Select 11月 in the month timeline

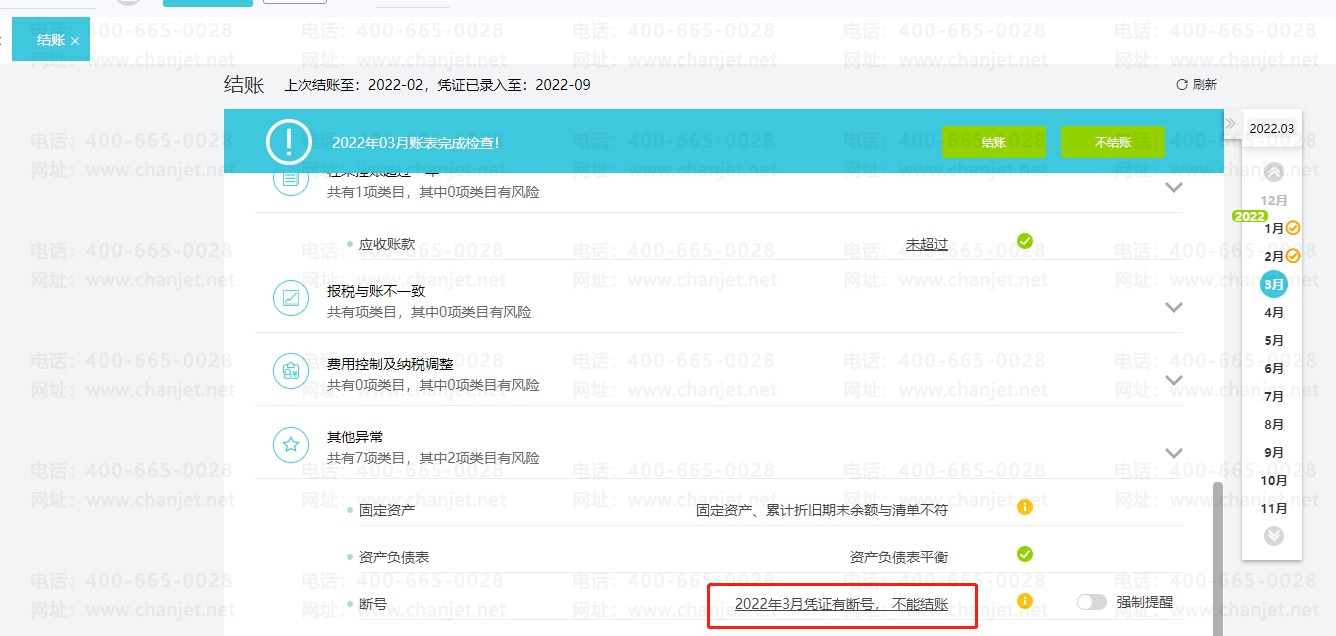pyautogui.click(x=1274, y=508)
